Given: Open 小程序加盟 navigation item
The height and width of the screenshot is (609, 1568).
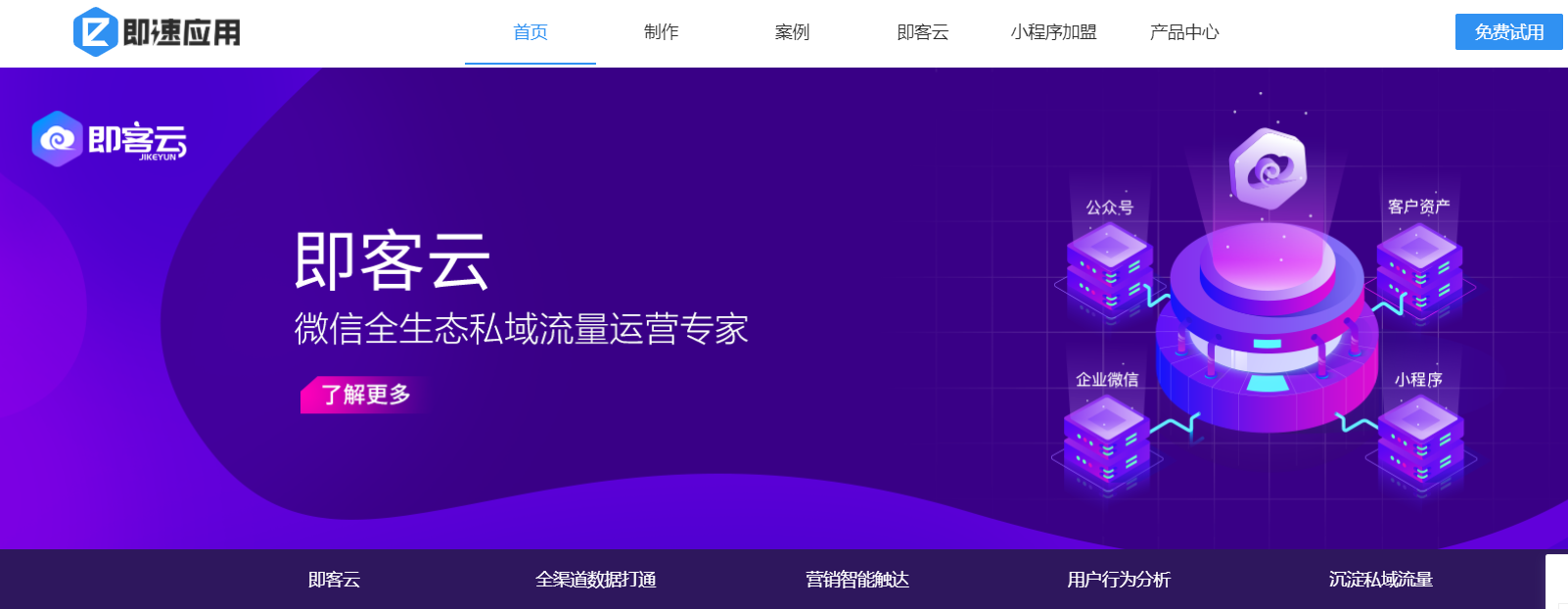Looking at the screenshot, I should 1053,32.
